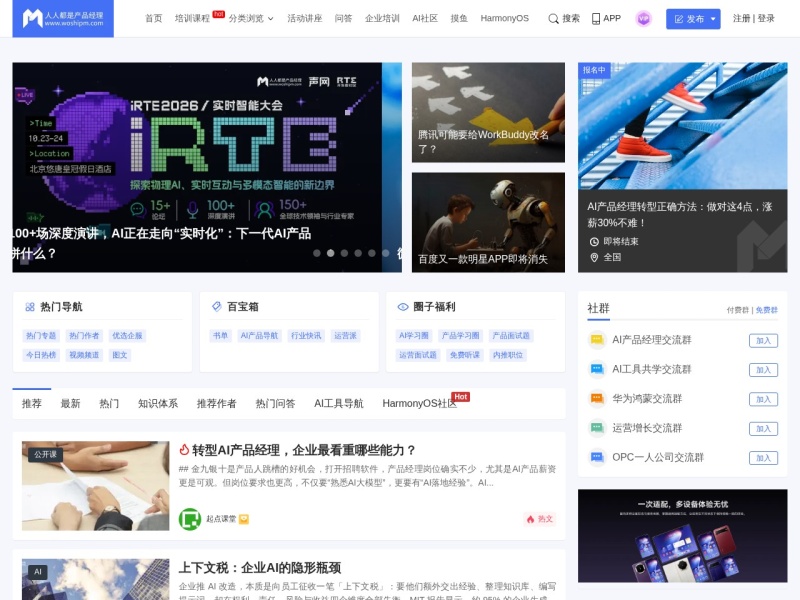The width and height of the screenshot is (800, 600).
Task: Open article 转型AI产品经理，企业最看重哪些能力？
Action: (303, 450)
